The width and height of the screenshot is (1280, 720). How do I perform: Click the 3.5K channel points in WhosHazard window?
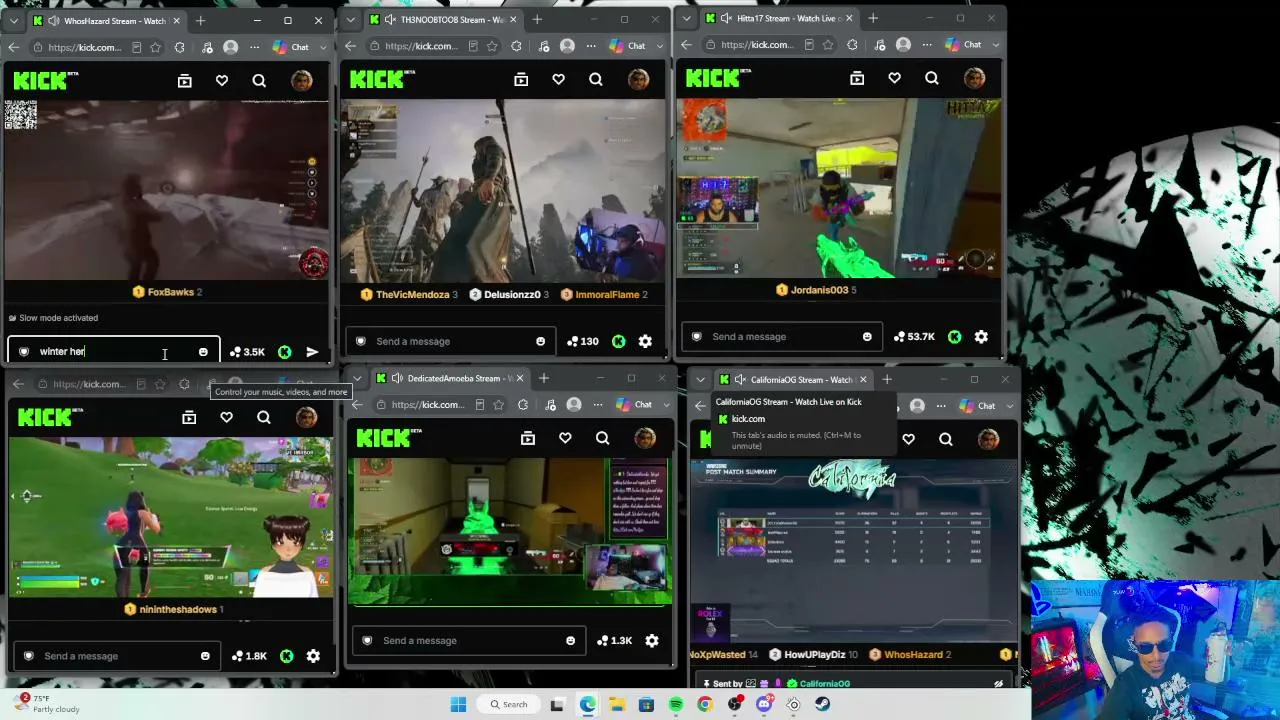click(247, 352)
